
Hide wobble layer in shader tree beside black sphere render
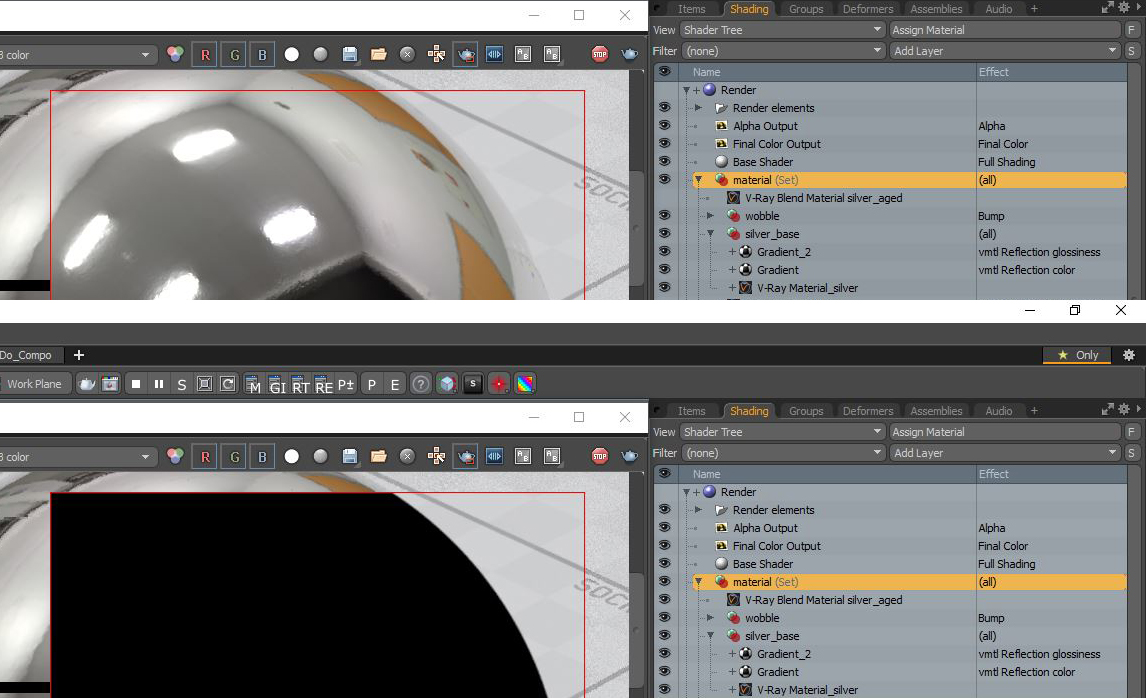[664, 617]
